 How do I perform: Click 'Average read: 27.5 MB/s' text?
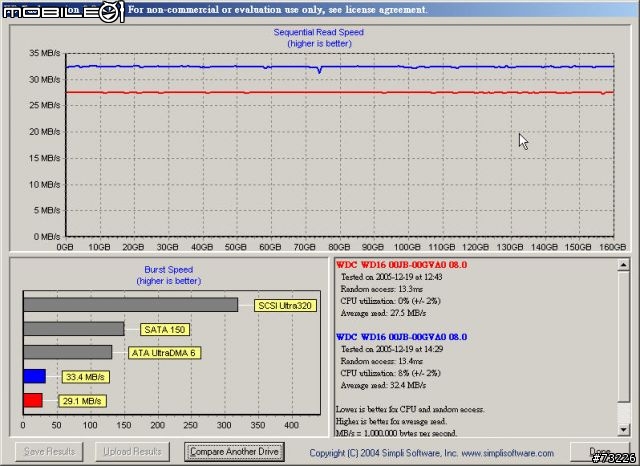[x=383, y=313]
